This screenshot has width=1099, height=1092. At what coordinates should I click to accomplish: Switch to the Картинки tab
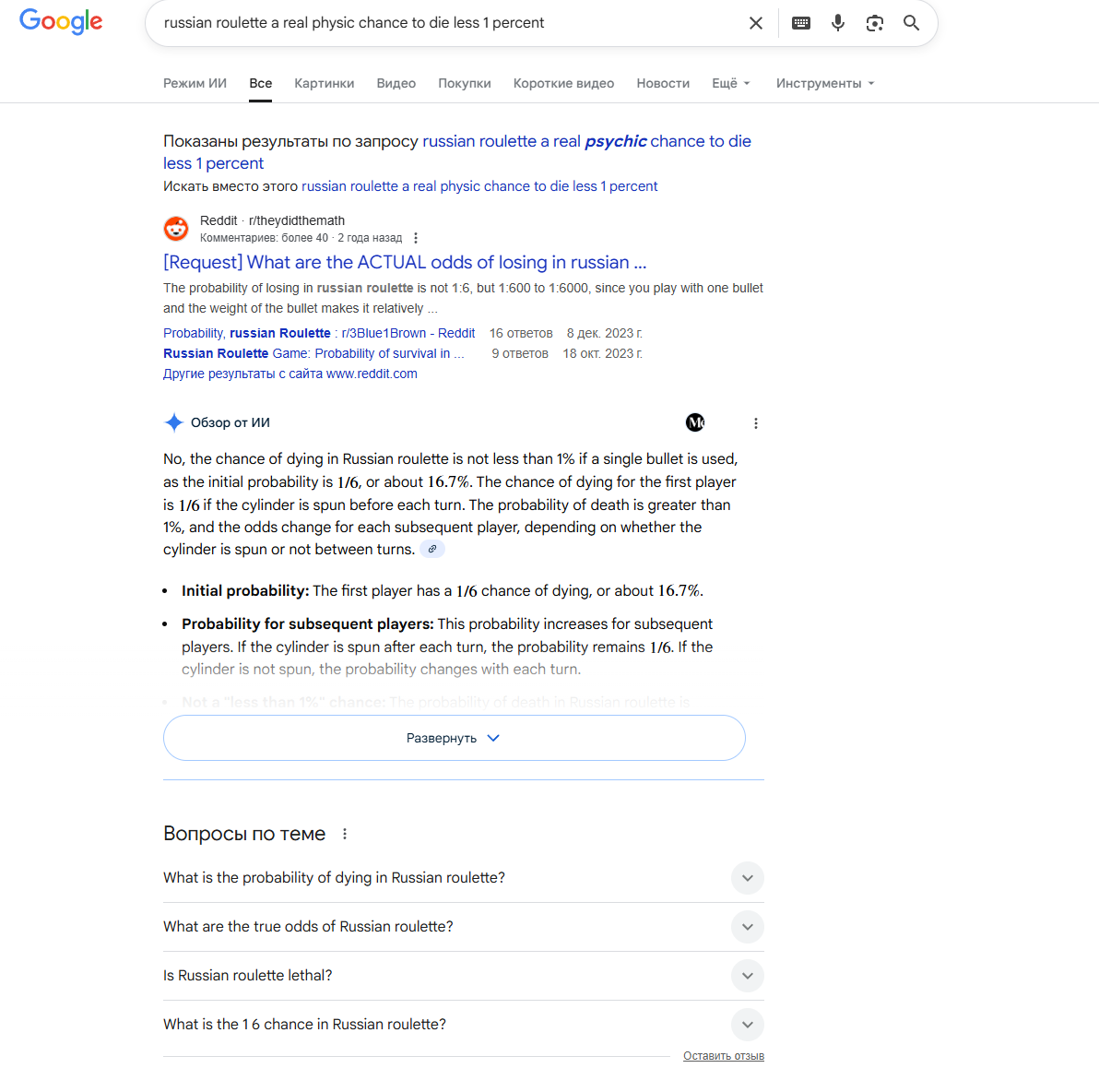click(324, 83)
